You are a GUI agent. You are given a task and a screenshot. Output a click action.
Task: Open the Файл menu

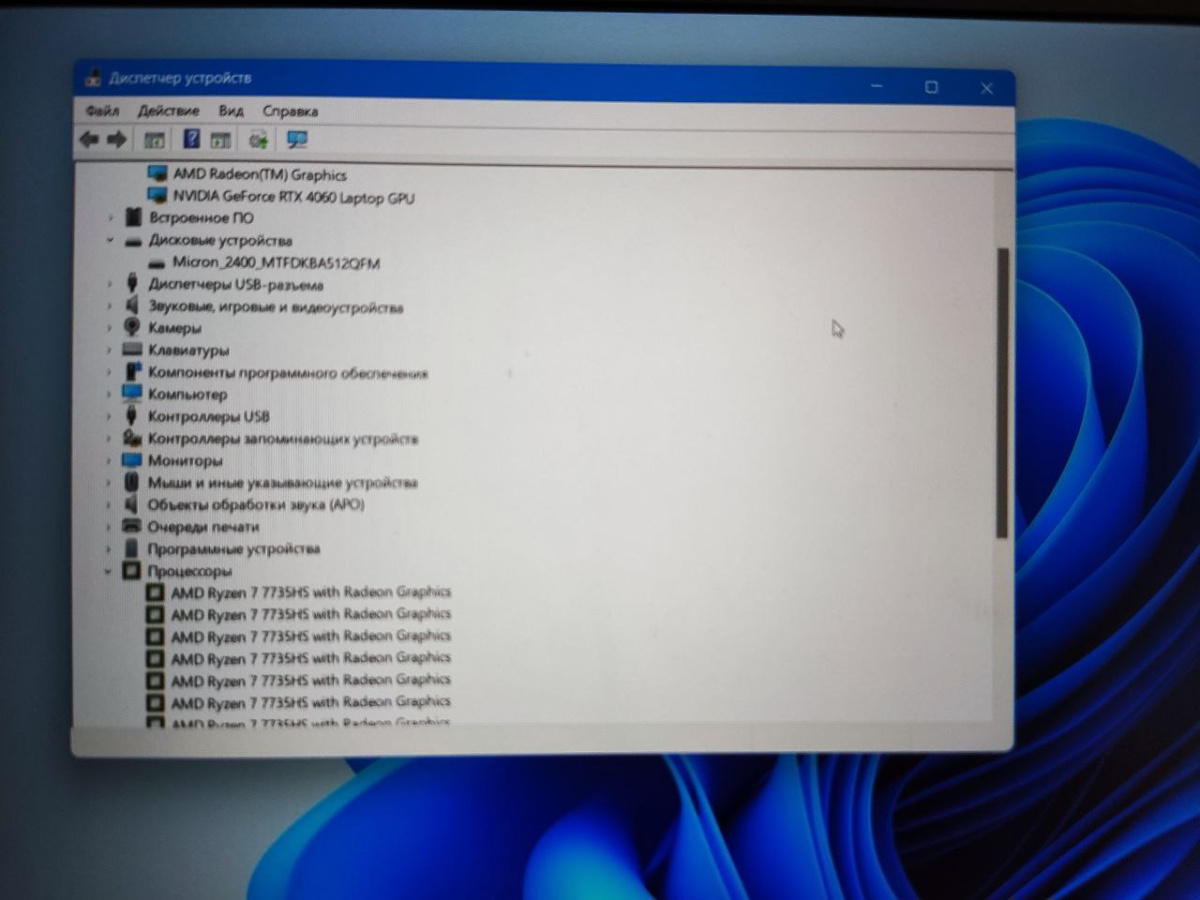(102, 111)
